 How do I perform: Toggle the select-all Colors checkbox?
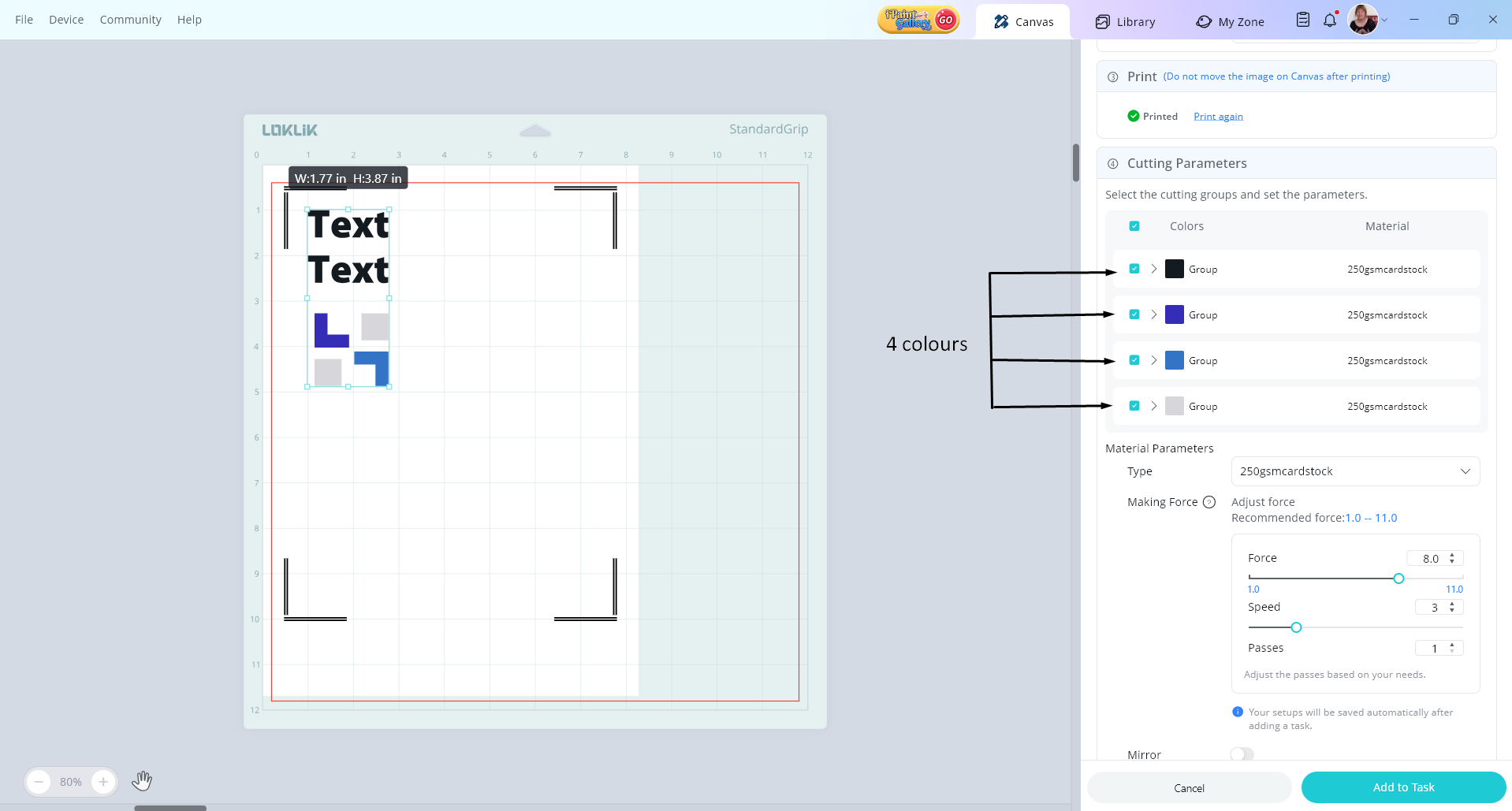pos(1134,226)
